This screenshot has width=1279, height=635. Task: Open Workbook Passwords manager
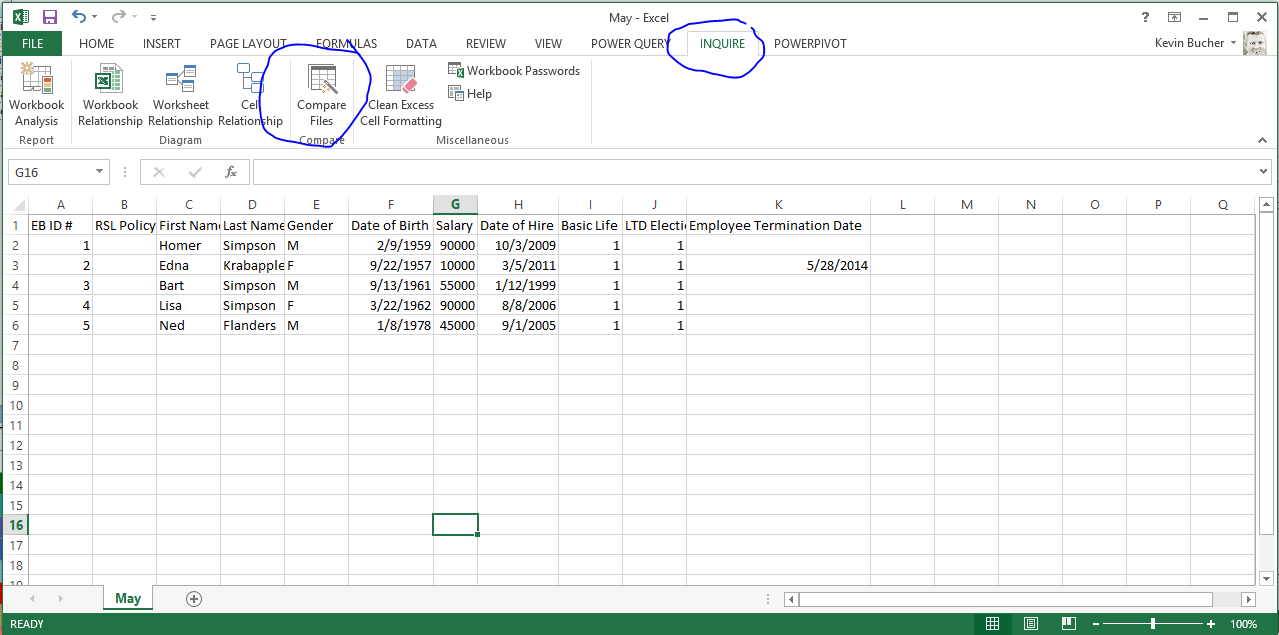click(x=514, y=71)
